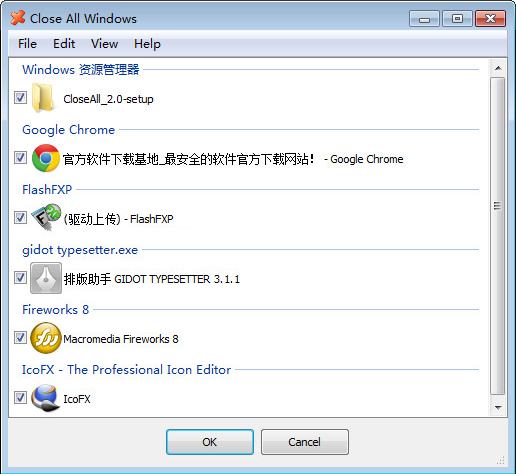The image size is (516, 474).
Task: Open the File menu
Action: pos(27,44)
